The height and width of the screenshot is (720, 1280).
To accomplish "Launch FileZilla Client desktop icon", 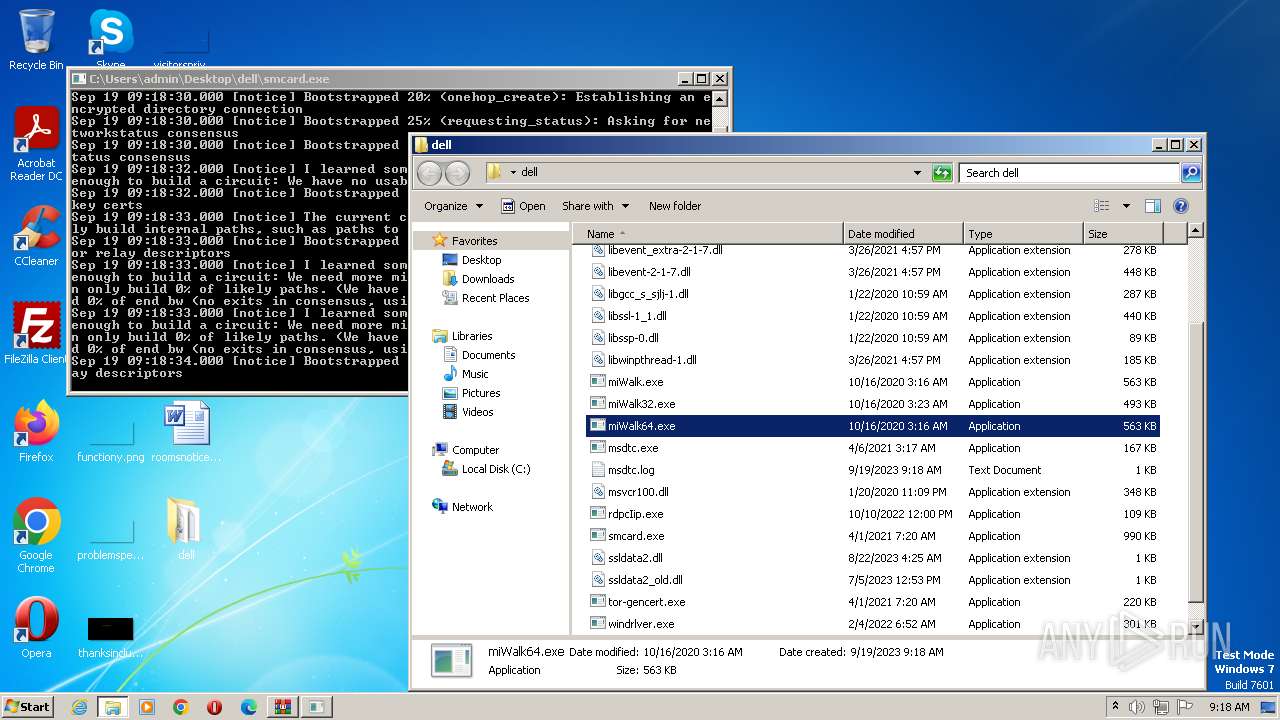I will click(x=36, y=332).
